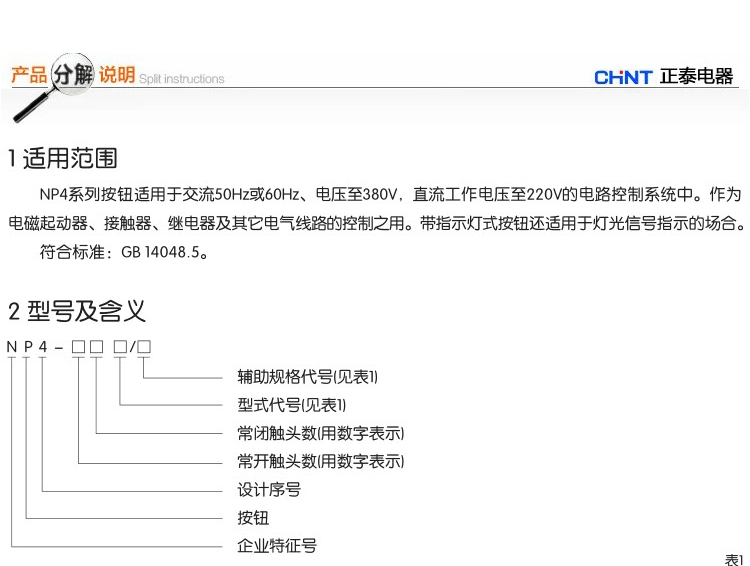Click the 设计序号 label
The height and width of the screenshot is (566, 750).
(x=268, y=490)
